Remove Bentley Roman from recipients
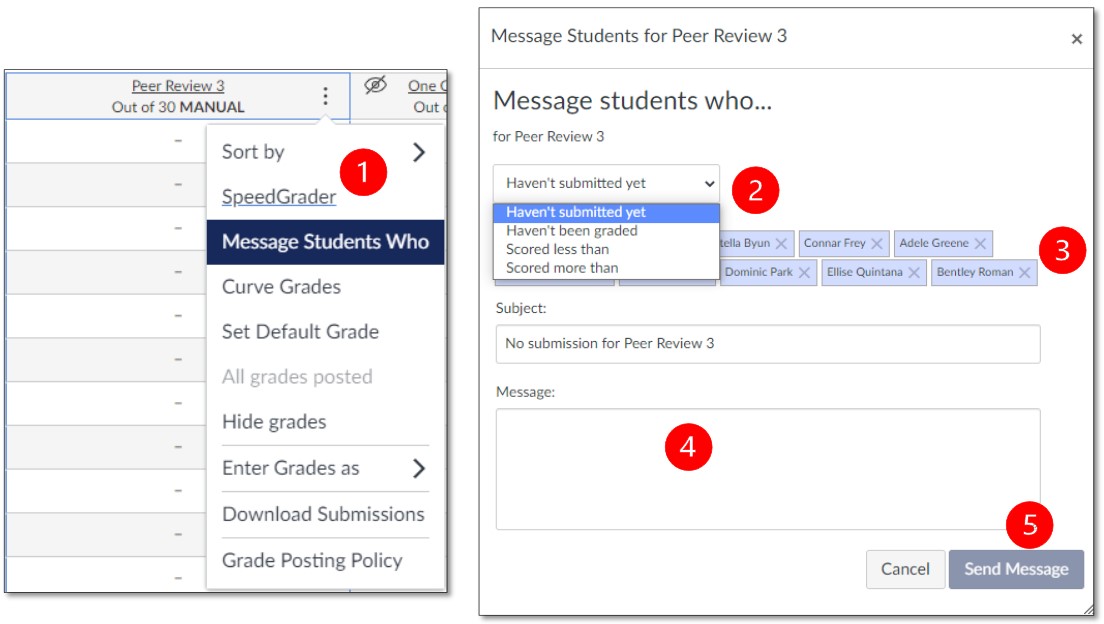 1024,273
